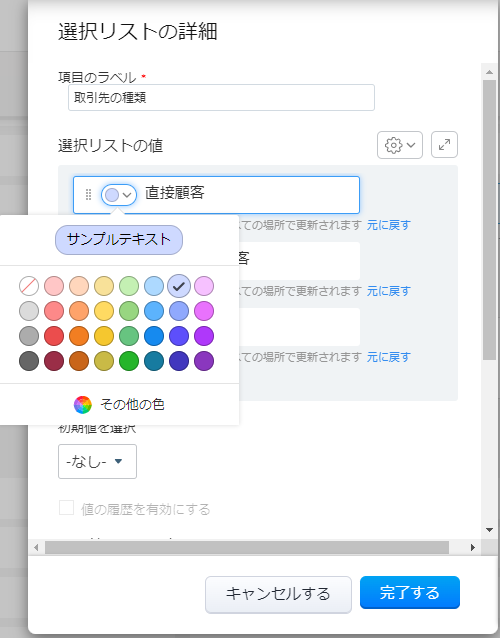Select the medium green swatch in third row

pyautogui.click(x=129, y=336)
